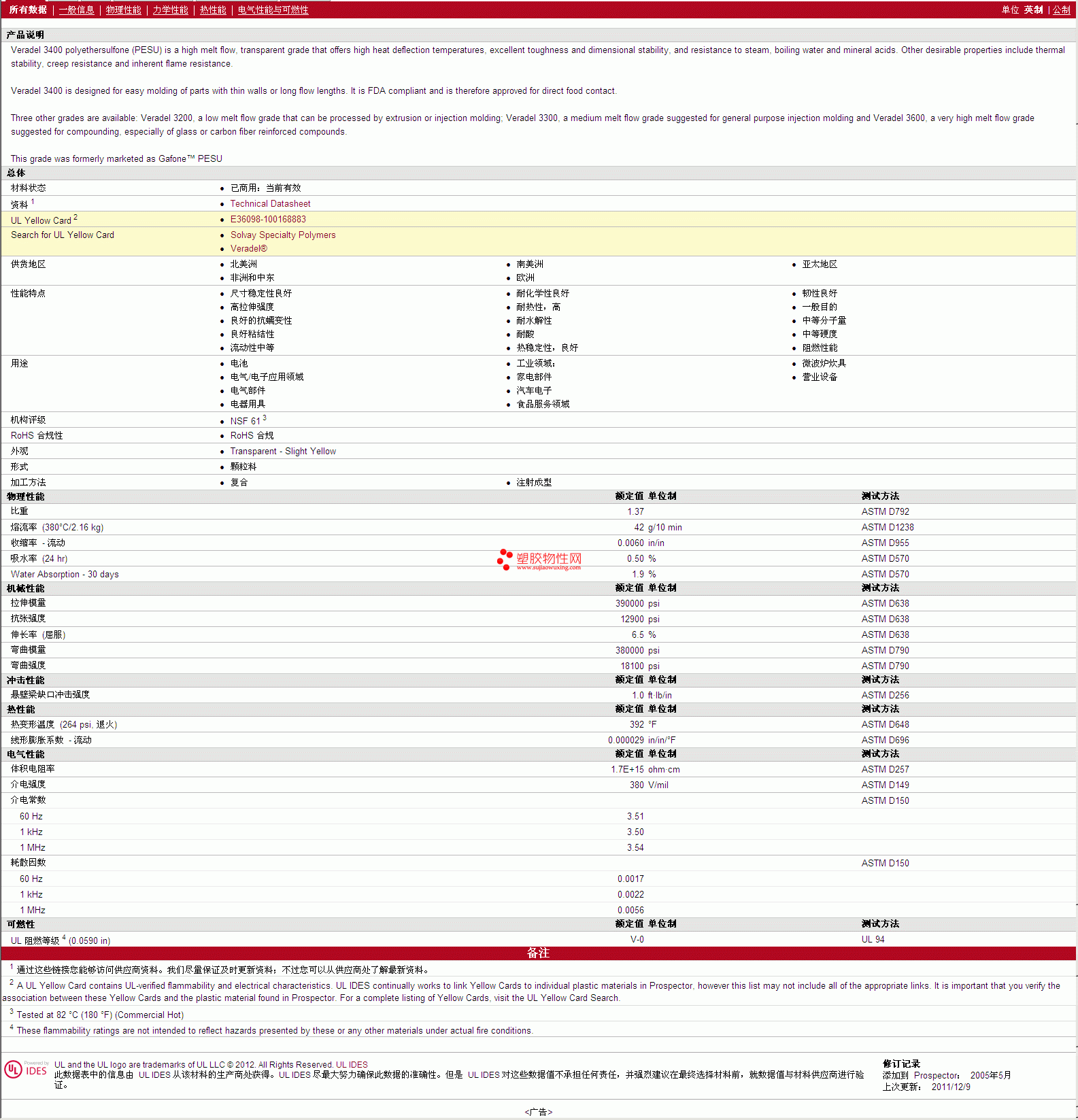
Task: Click the 热变形温度 value 392 °F
Action: 643,724
